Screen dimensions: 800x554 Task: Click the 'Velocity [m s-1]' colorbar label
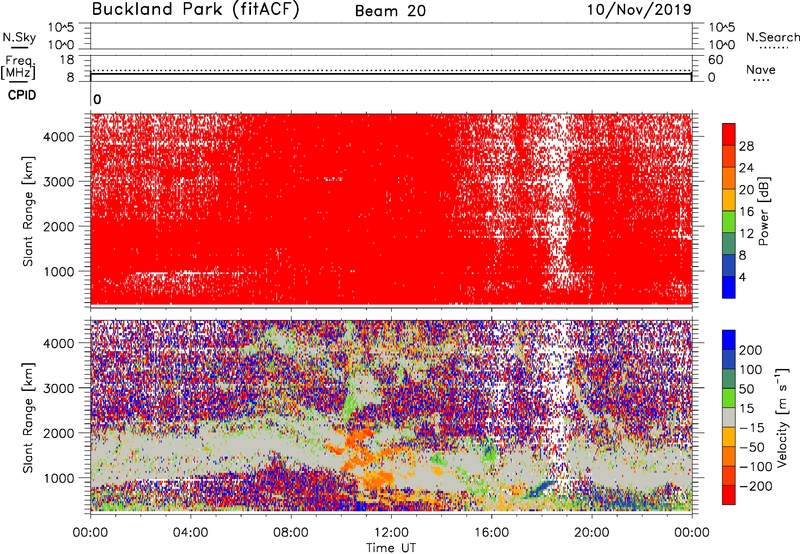click(x=781, y=417)
